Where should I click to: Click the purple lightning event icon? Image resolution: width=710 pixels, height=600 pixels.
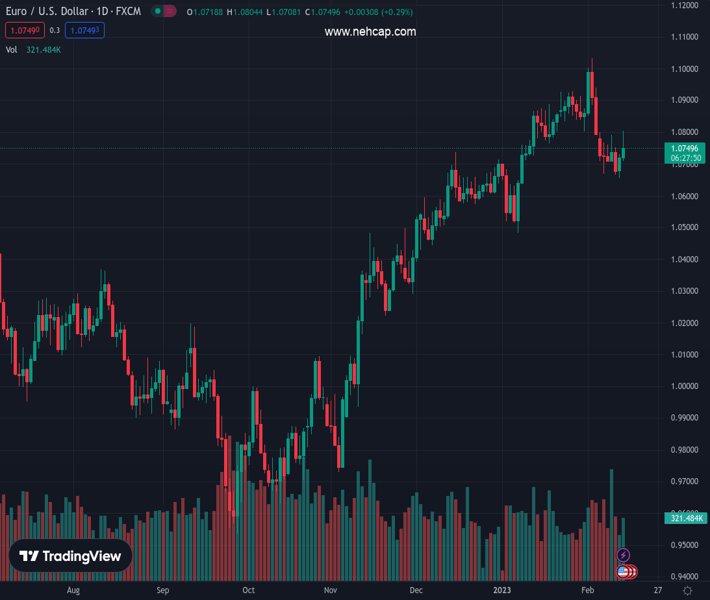point(624,555)
